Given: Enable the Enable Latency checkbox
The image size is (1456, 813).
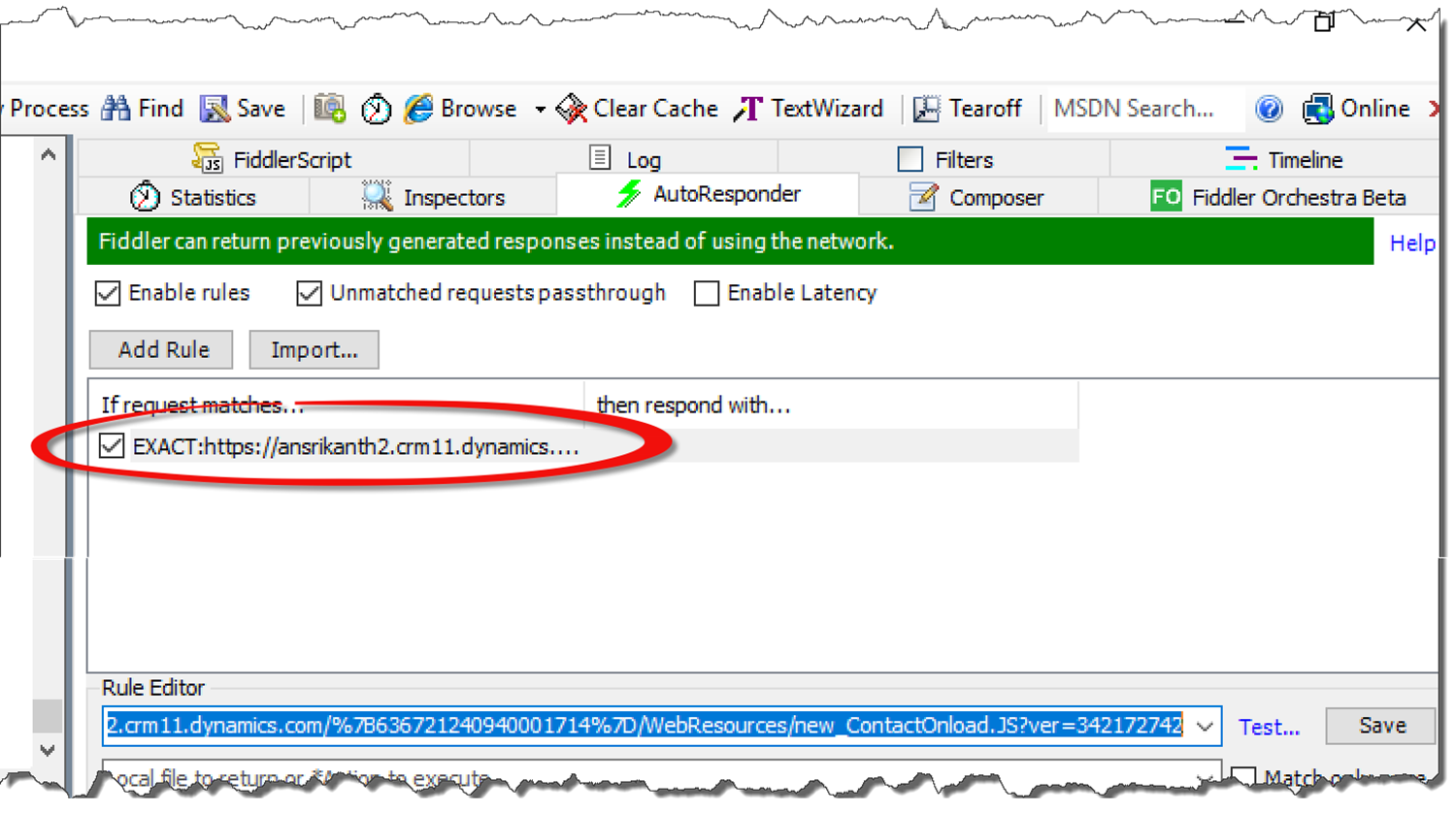Looking at the screenshot, I should pyautogui.click(x=707, y=293).
